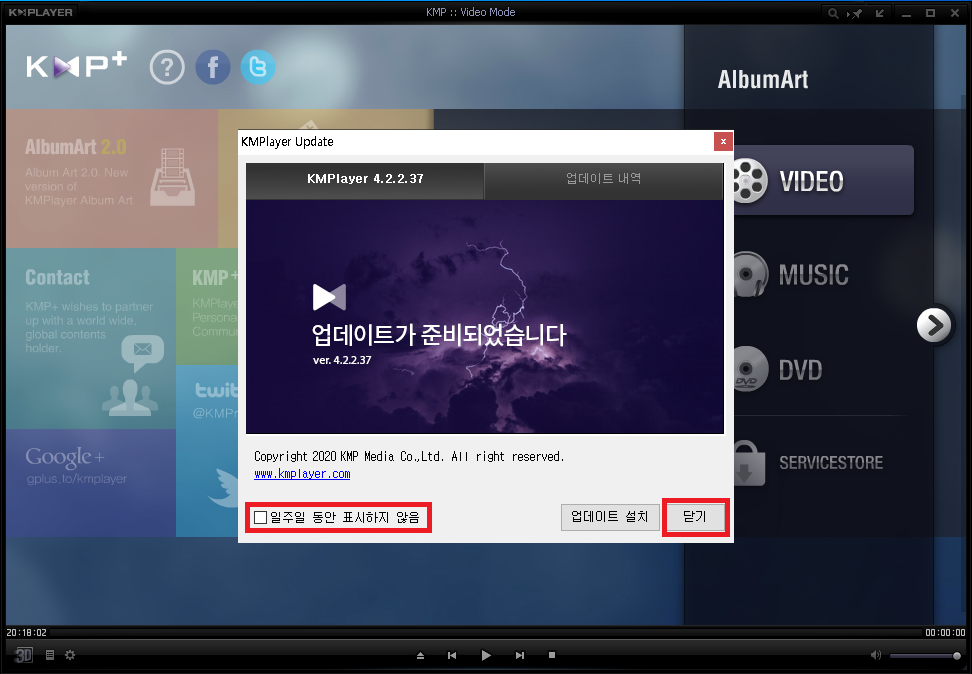Skip to previous track
Image resolution: width=972 pixels, height=674 pixels.
tap(452, 655)
